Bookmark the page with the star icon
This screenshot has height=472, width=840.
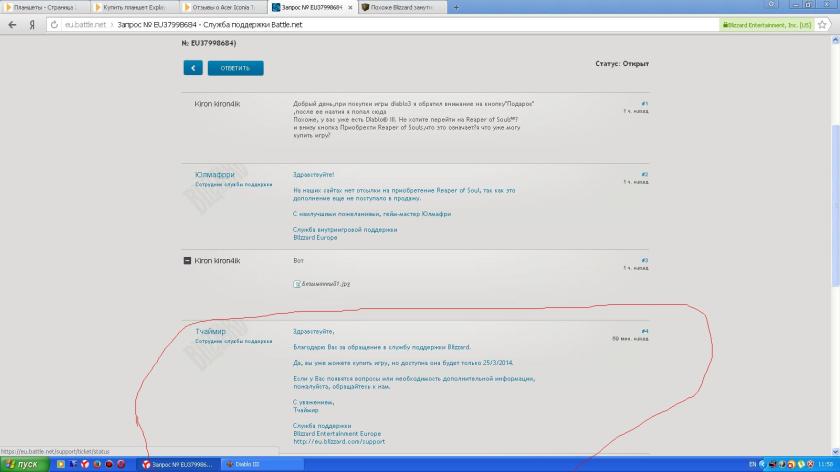click(822, 25)
